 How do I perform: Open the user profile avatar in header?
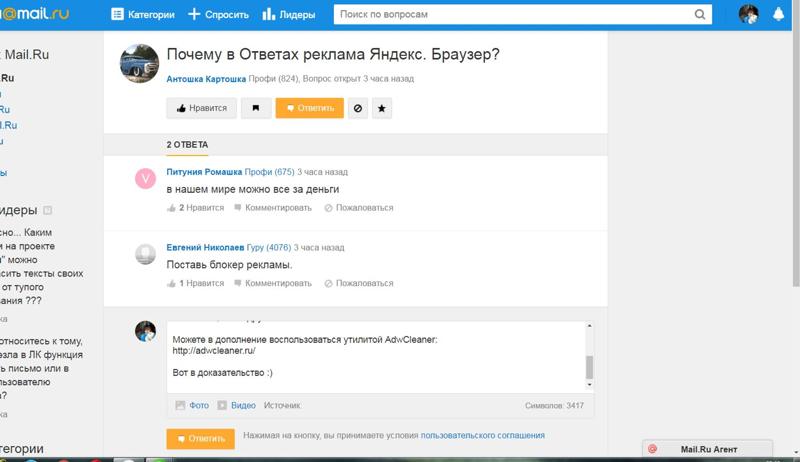pos(748,14)
